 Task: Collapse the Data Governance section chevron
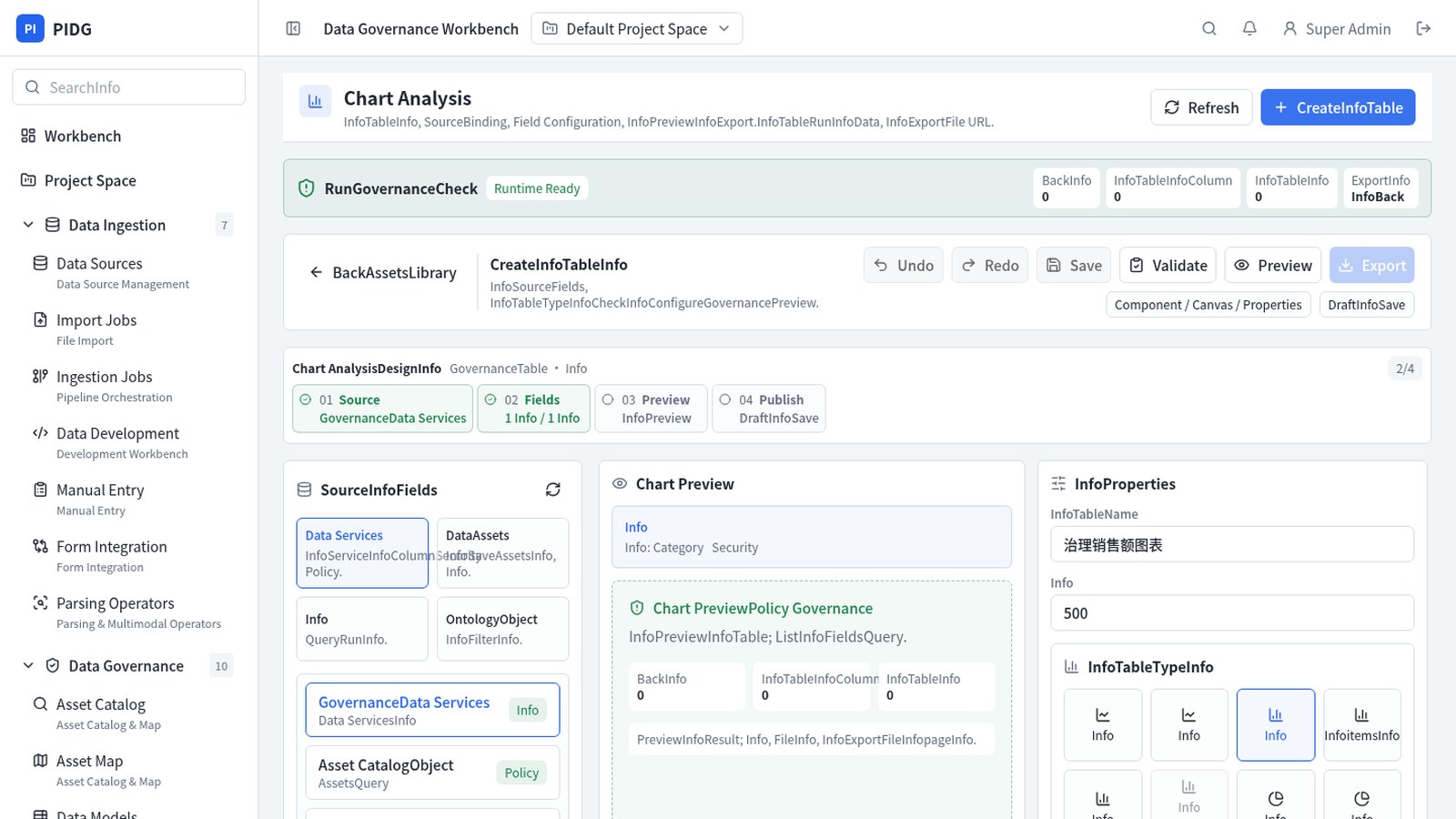click(28, 665)
